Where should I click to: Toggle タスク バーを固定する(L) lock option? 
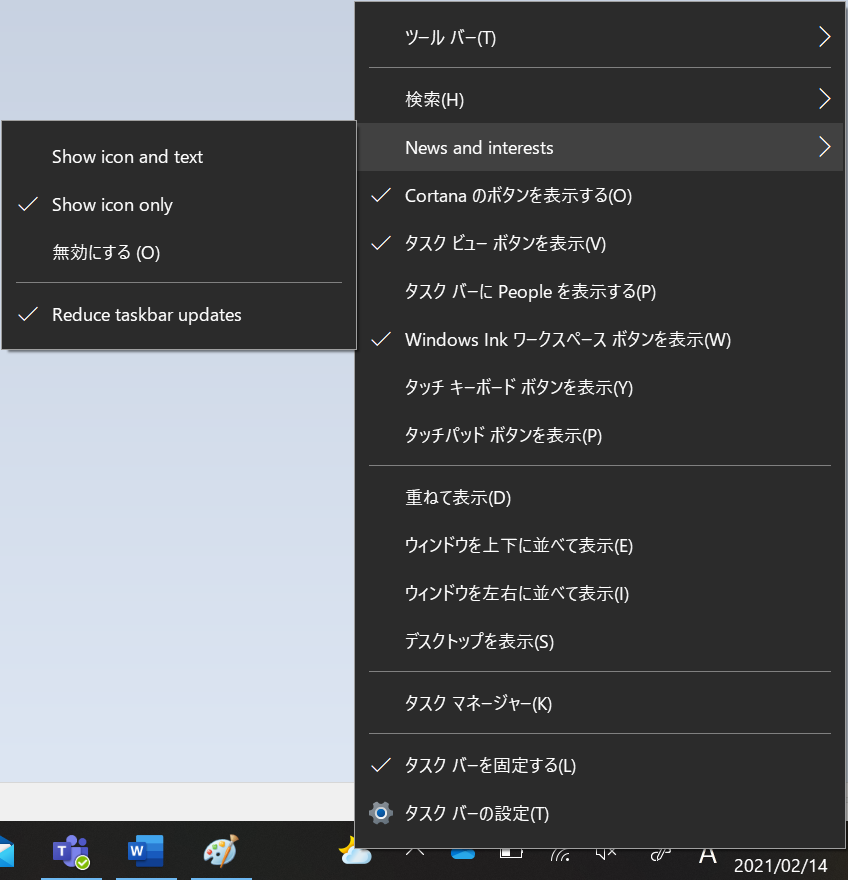600,766
